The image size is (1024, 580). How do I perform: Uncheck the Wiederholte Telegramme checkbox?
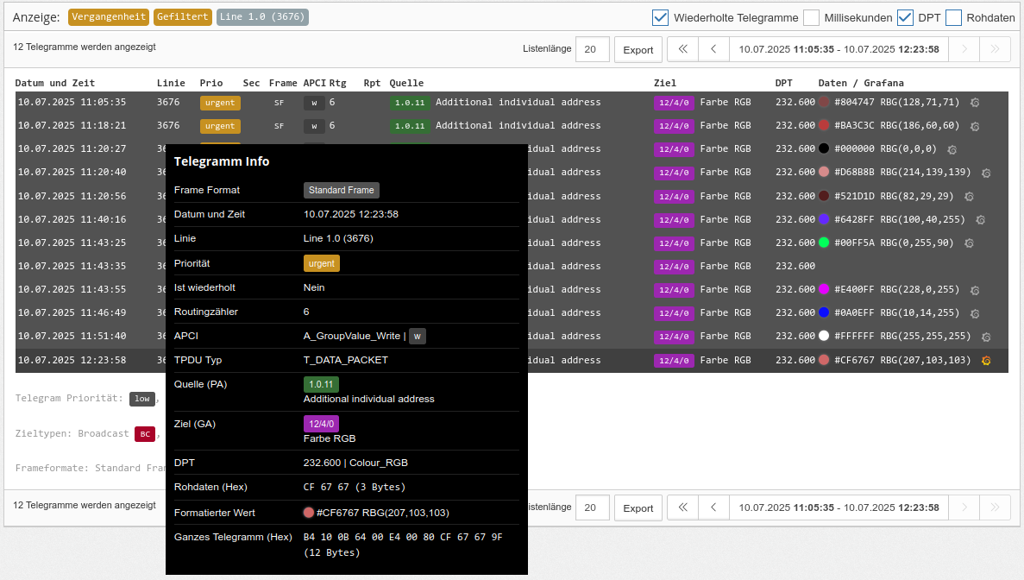[x=660, y=18]
